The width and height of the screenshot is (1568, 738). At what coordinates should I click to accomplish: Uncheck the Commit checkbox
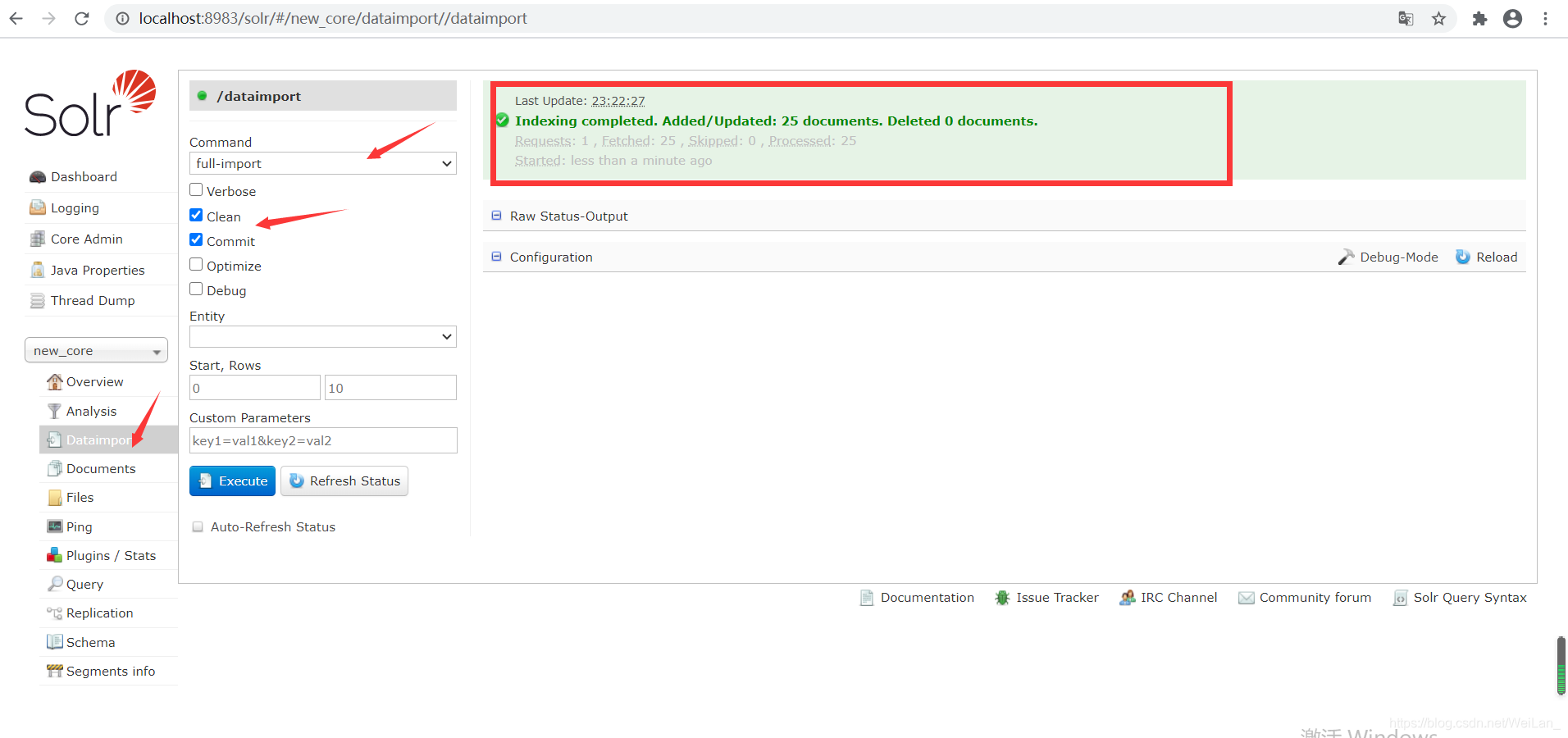pyautogui.click(x=196, y=239)
